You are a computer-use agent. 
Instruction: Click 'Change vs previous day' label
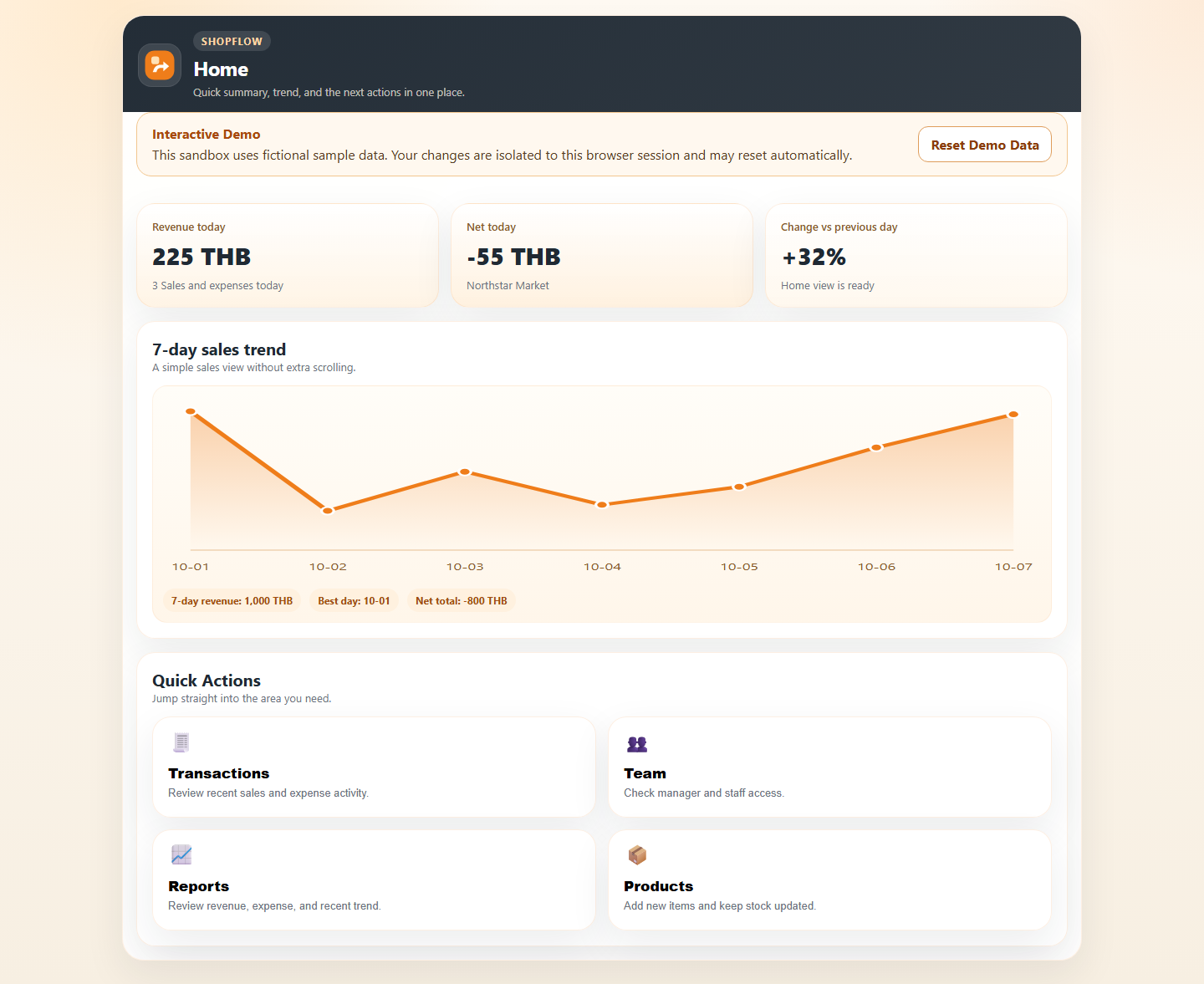tap(839, 227)
